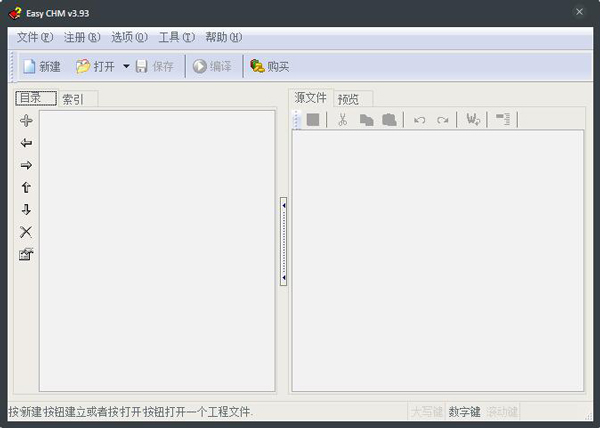
Task: Click the 滚动键 status bar indicator
Action: pos(502,412)
